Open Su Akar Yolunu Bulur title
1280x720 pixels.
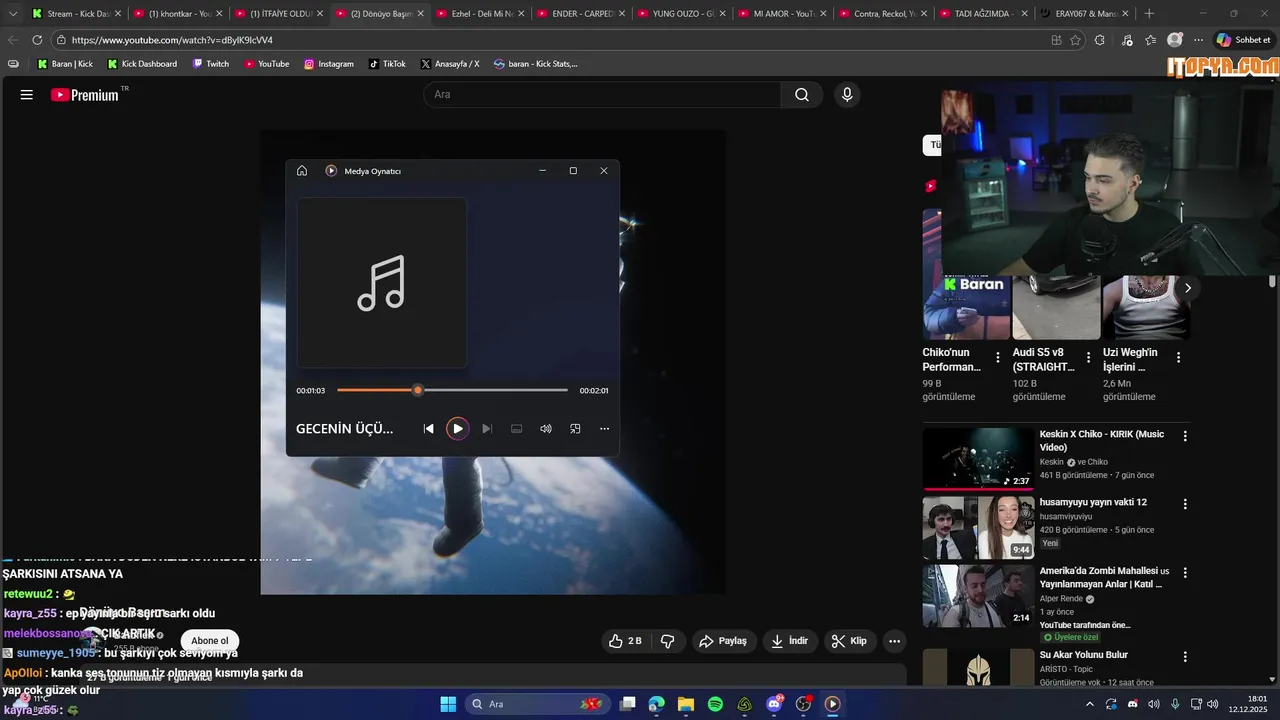[x=1083, y=655]
